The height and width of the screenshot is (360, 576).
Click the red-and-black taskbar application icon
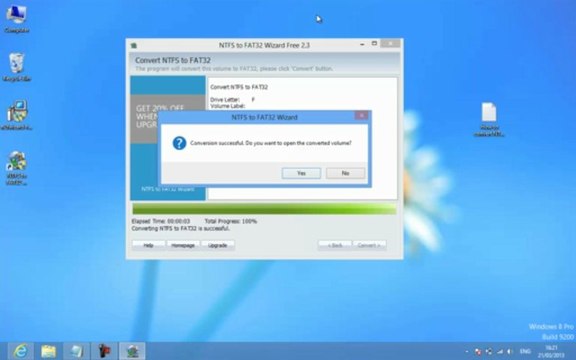104,351
